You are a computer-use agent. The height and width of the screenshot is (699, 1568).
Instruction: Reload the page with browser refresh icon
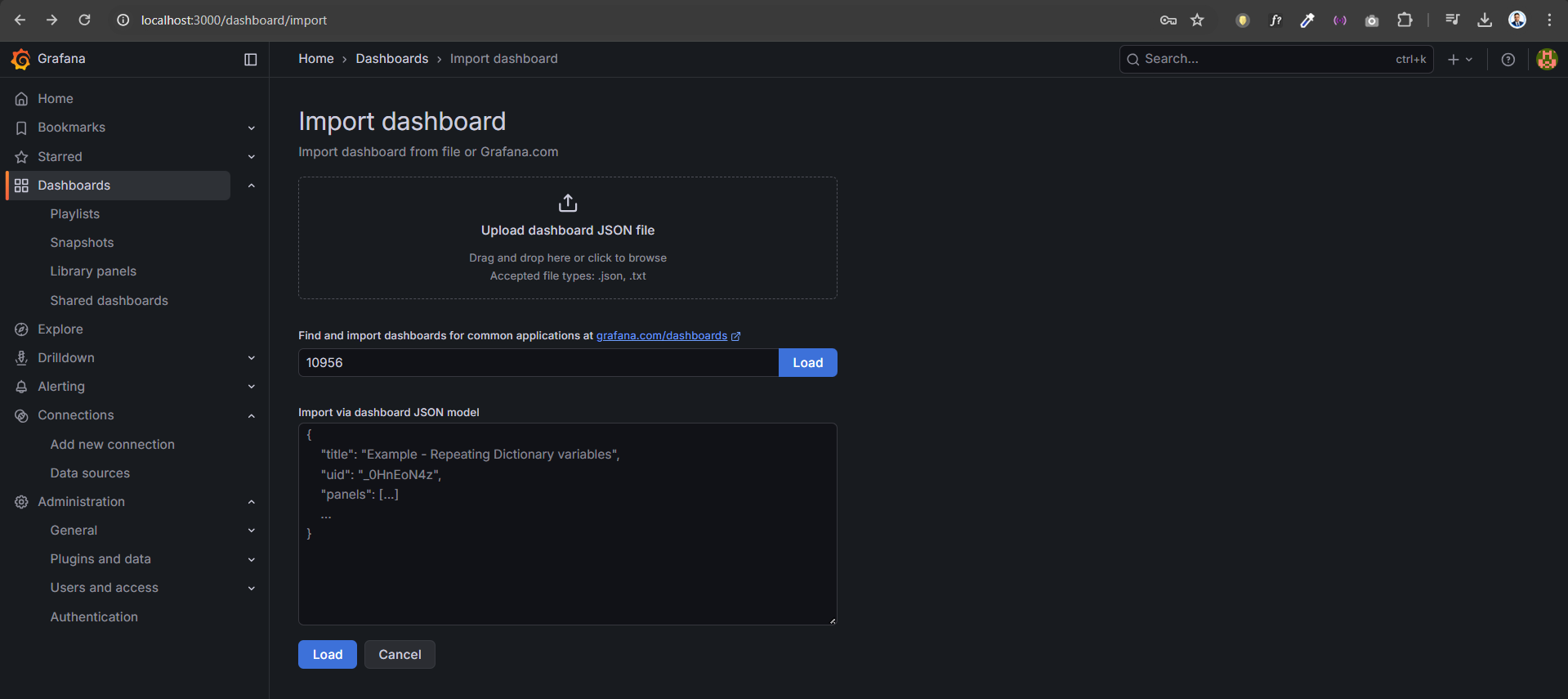[x=84, y=20]
